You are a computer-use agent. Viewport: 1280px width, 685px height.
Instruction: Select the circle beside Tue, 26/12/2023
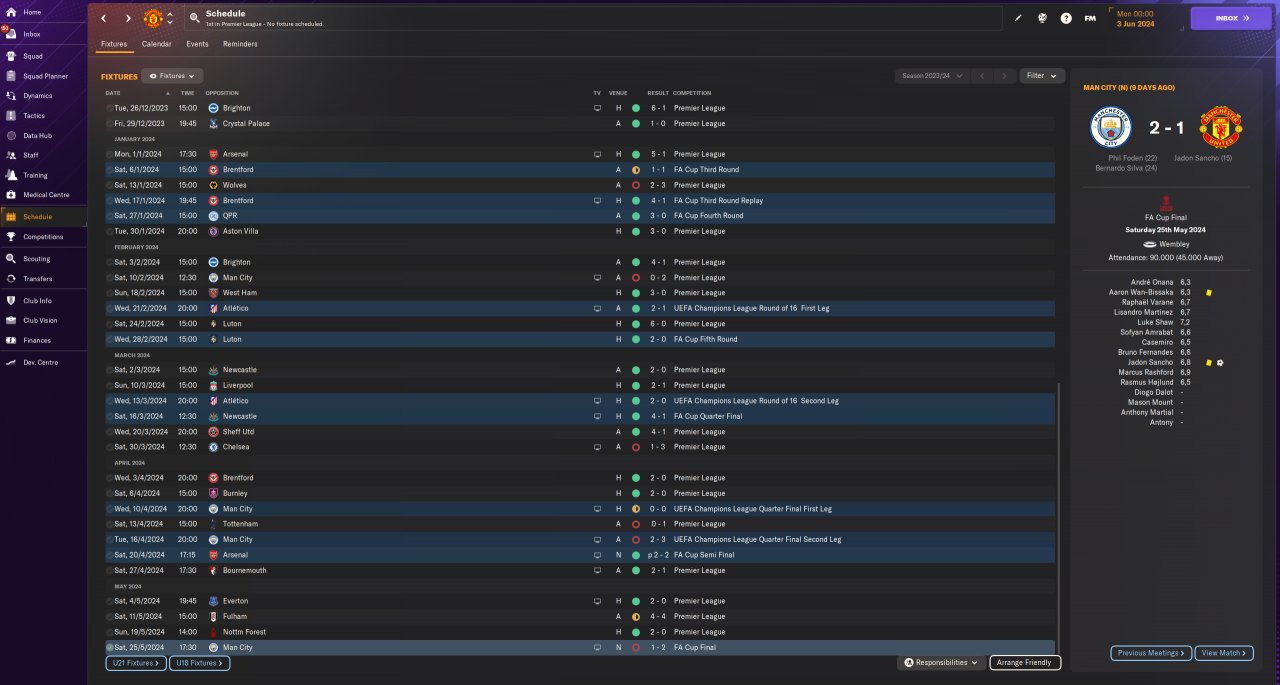click(x=110, y=108)
